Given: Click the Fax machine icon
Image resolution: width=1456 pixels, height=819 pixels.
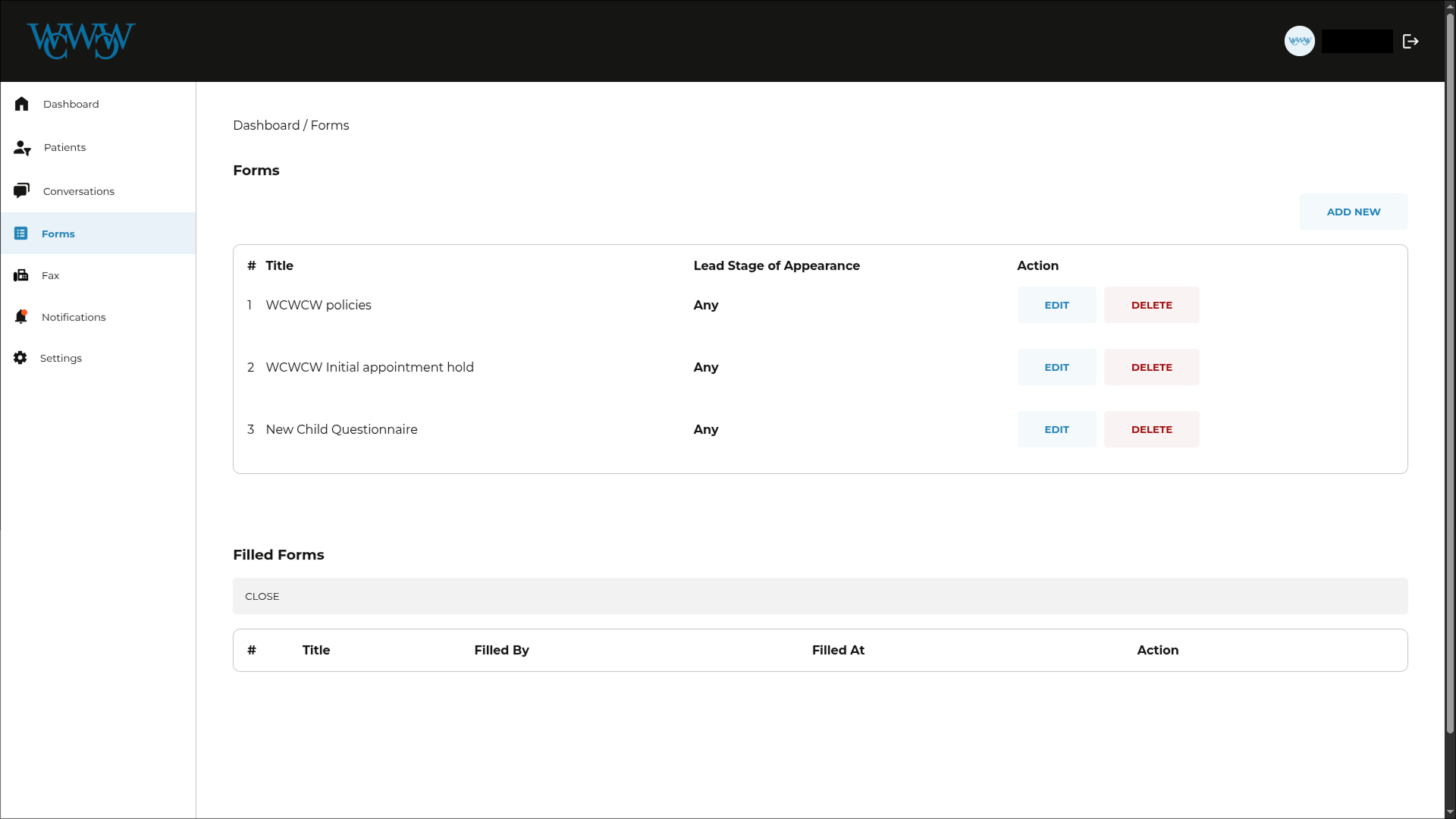Looking at the screenshot, I should tap(20, 275).
